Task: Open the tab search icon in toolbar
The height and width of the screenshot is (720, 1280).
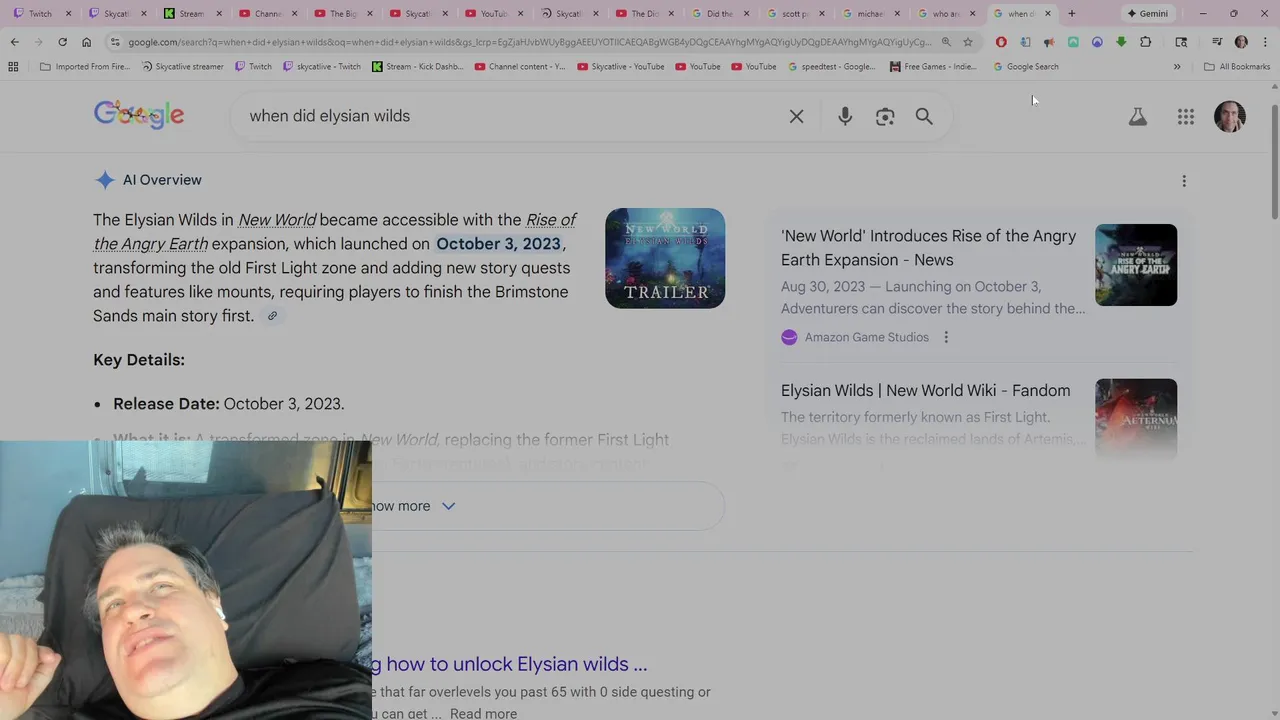Action: pos(1181,42)
